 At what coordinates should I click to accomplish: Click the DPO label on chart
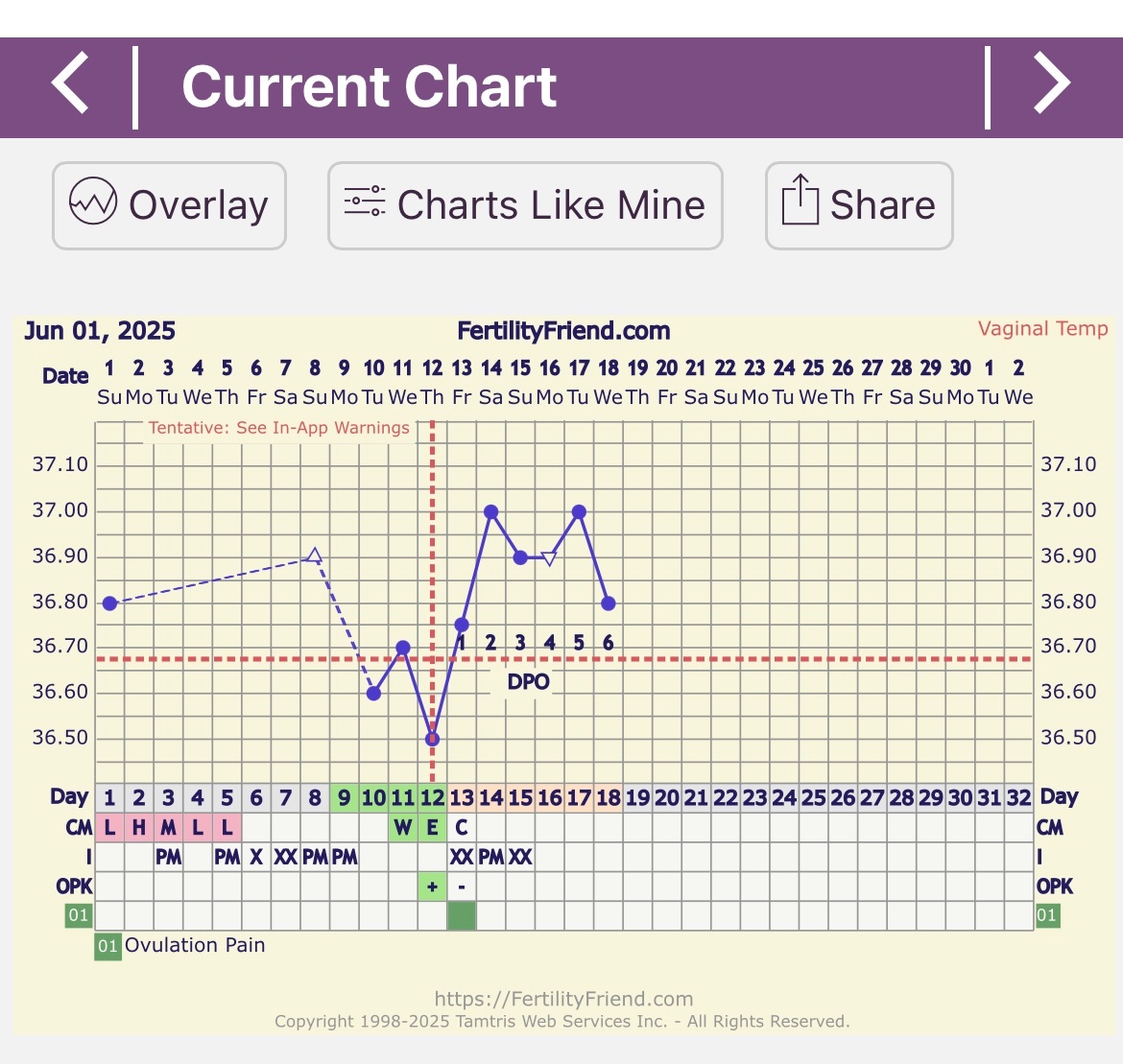click(528, 682)
